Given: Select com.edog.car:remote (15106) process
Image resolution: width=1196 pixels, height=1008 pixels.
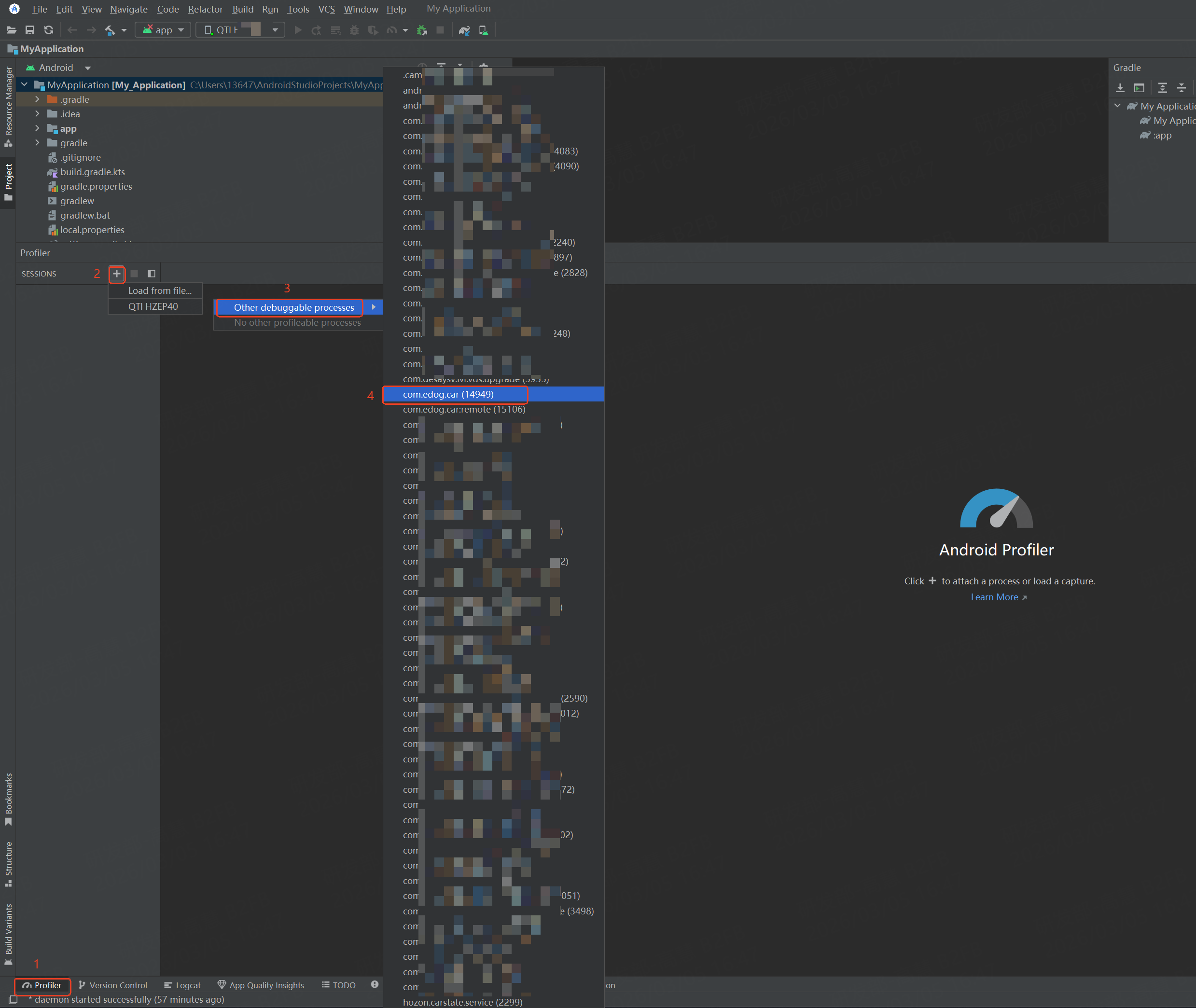Looking at the screenshot, I should [494, 410].
